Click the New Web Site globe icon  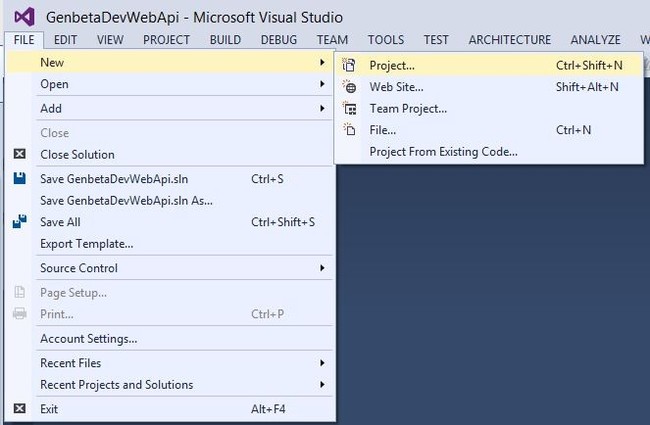tap(349, 87)
